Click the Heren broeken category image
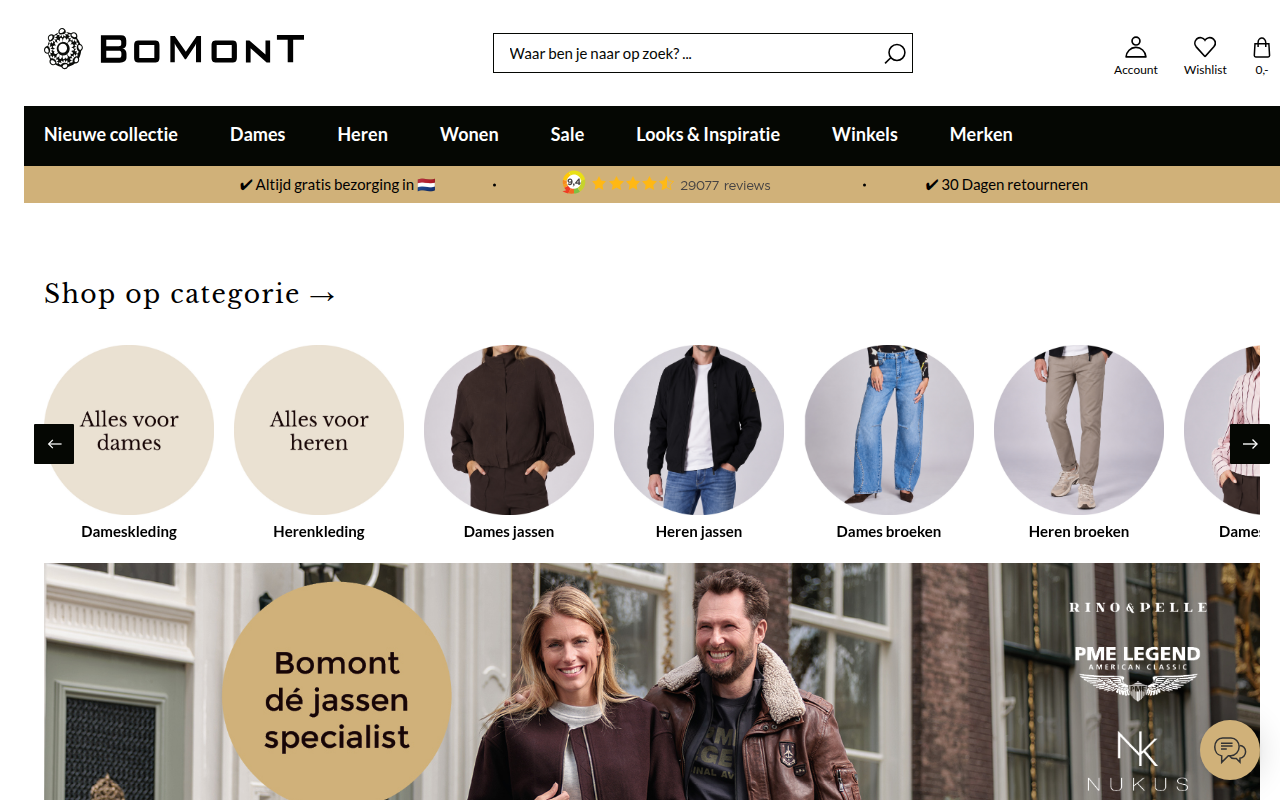Viewport: 1280px width, 800px height. (x=1079, y=430)
